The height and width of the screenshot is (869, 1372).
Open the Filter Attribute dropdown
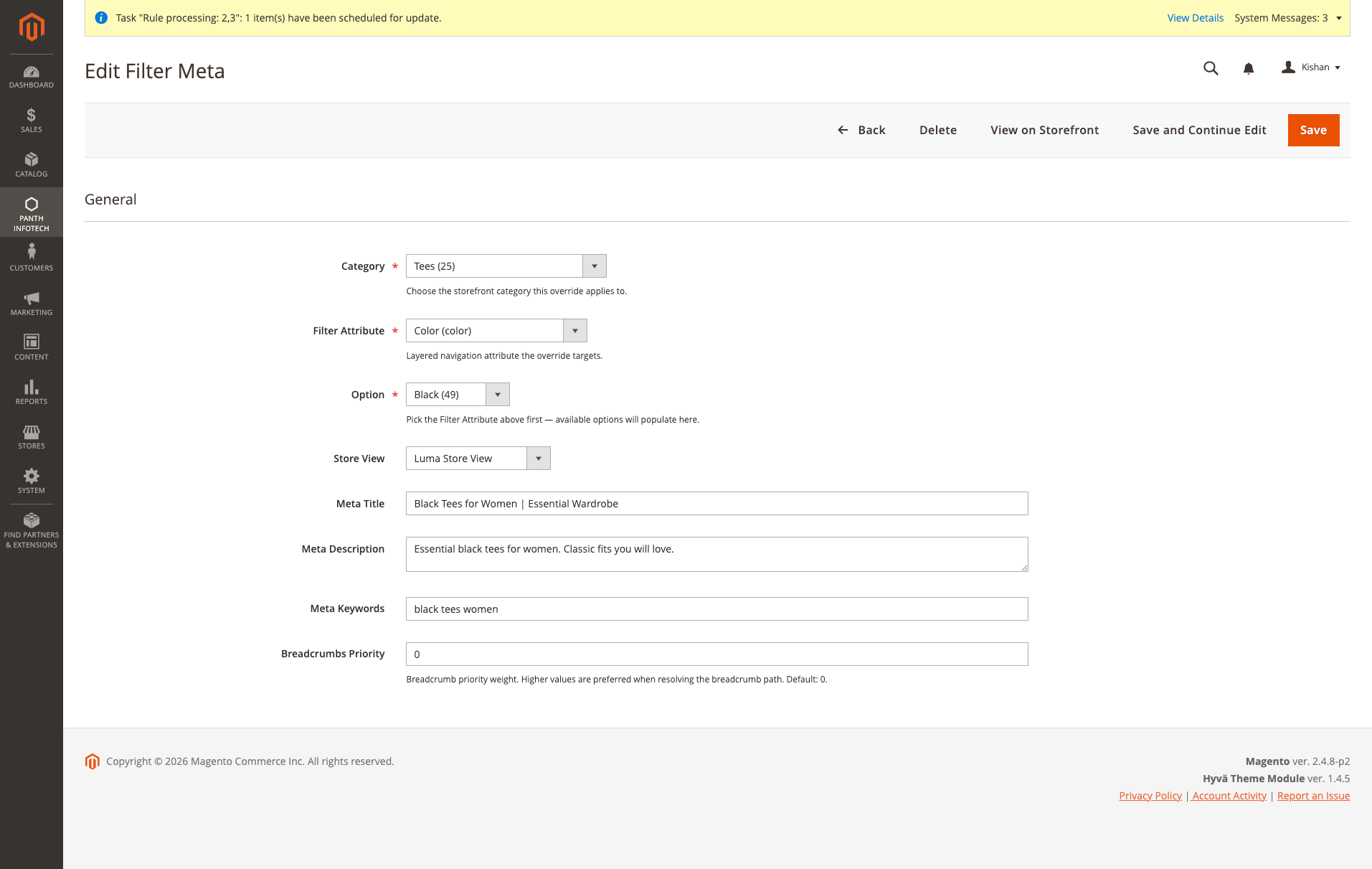(x=574, y=330)
